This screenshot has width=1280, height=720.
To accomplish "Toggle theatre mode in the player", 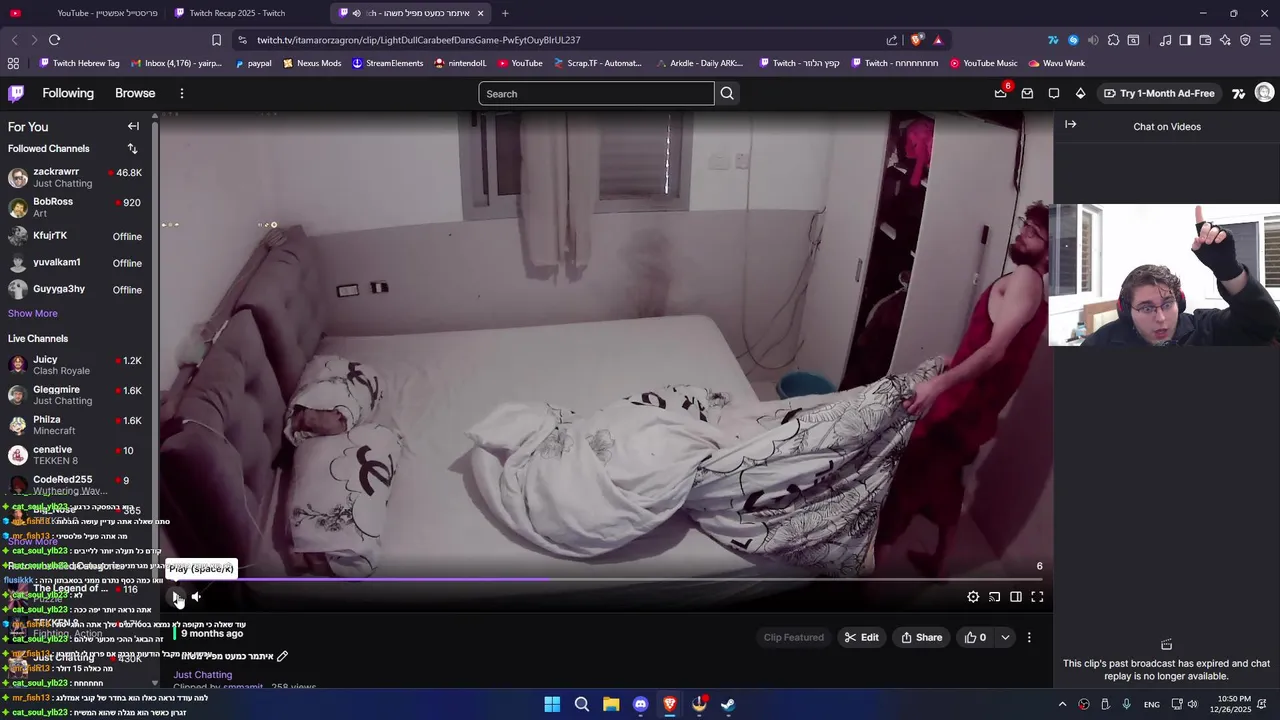I will point(1015,597).
